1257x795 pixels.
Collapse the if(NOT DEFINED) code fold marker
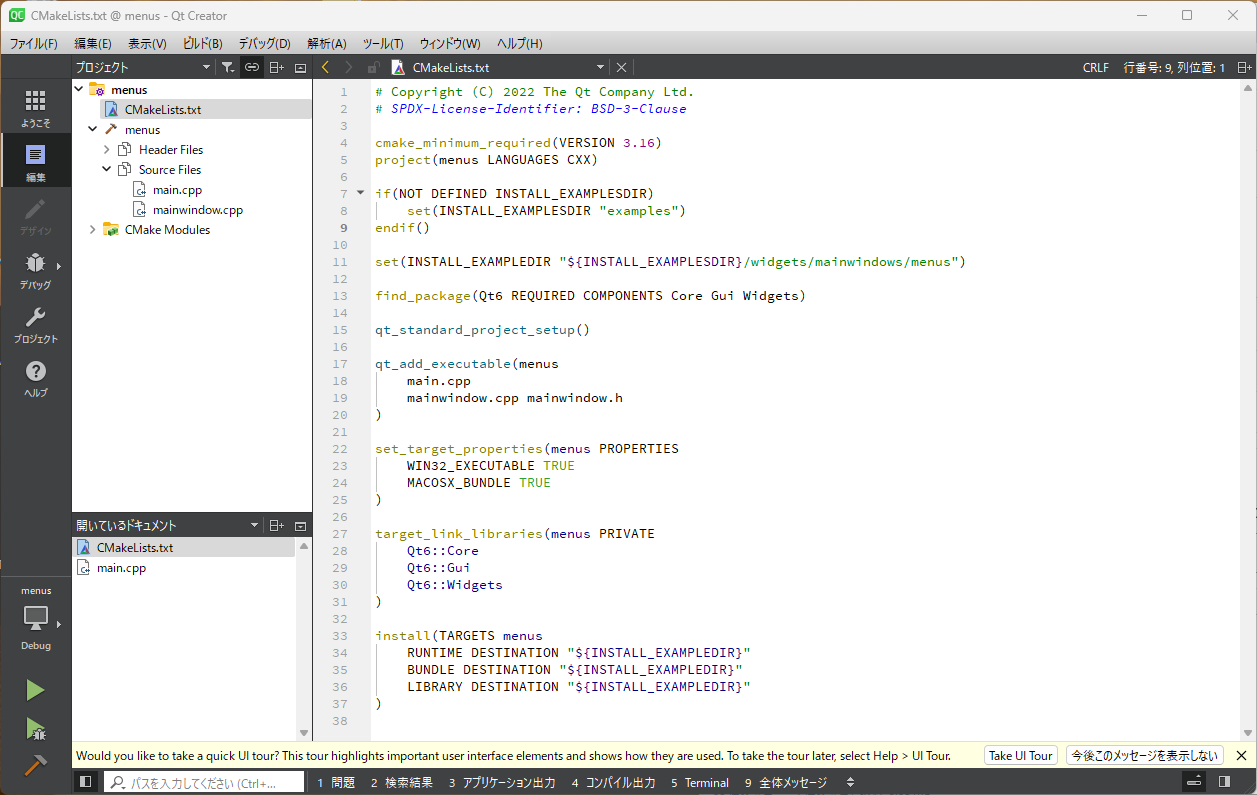click(360, 192)
